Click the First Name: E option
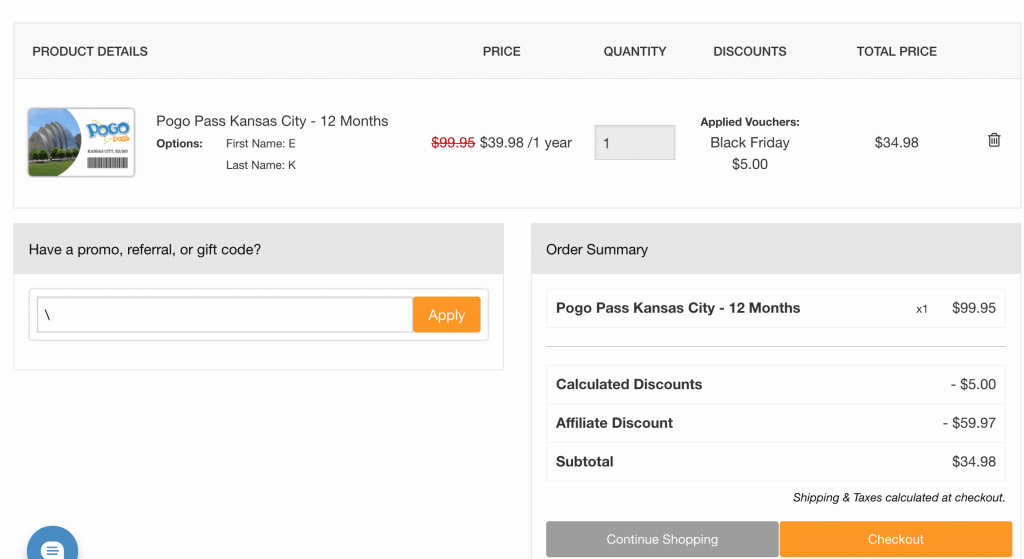The image size is (1024, 559). coord(261,144)
